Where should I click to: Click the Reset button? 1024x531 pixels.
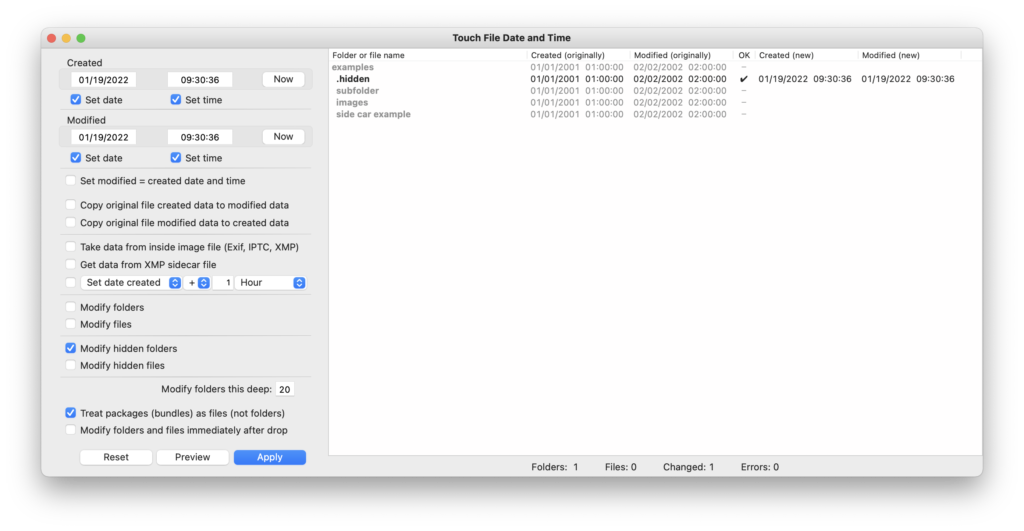(116, 457)
